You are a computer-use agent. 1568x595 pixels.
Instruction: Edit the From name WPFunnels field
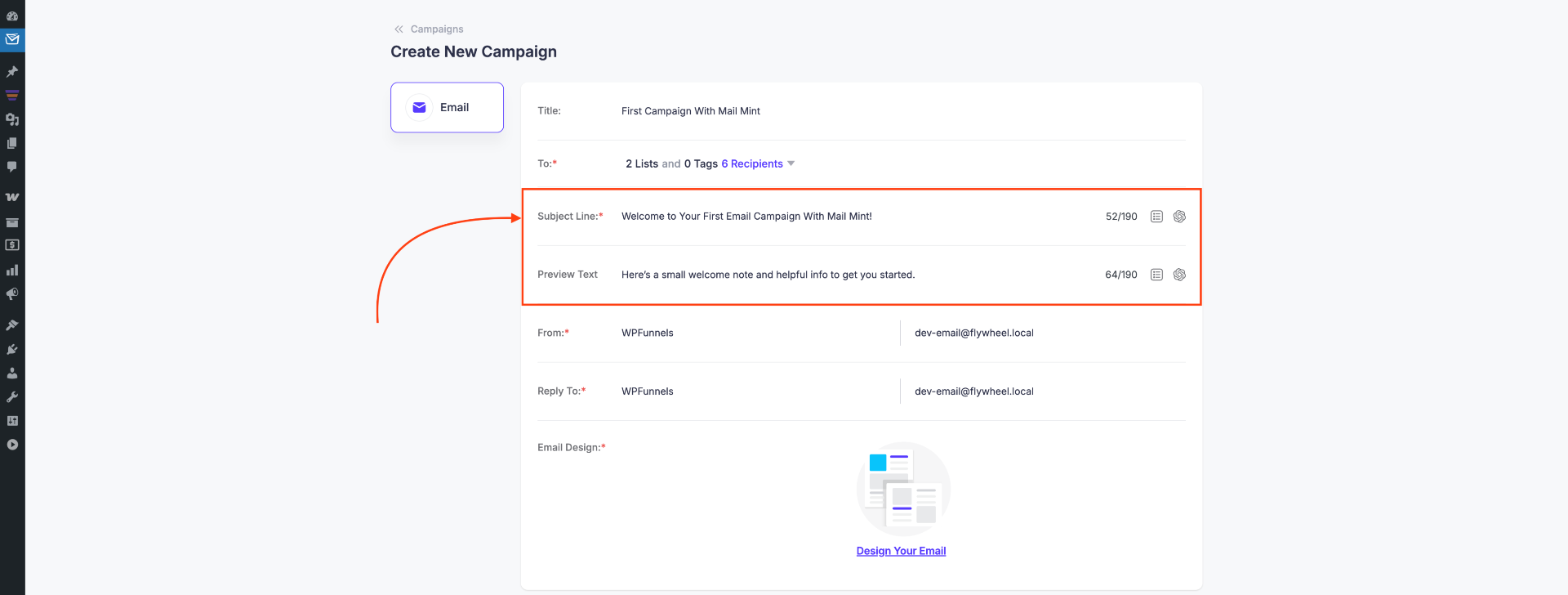pos(757,333)
